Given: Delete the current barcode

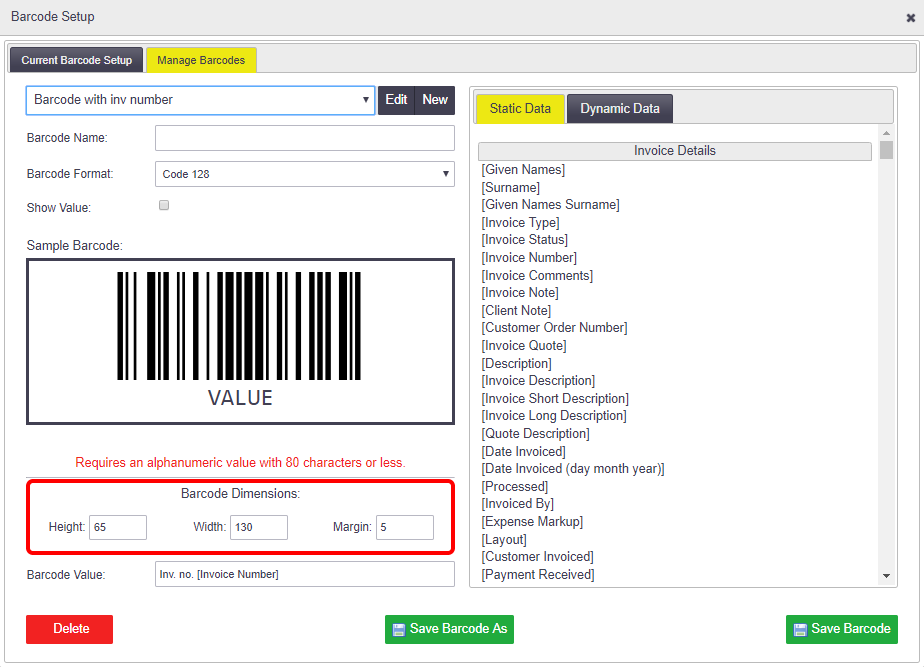Looking at the screenshot, I should (70, 629).
